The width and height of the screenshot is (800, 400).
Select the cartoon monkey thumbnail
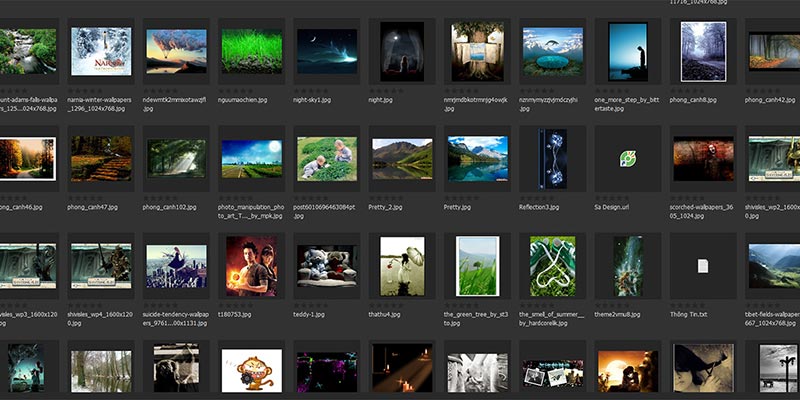tap(252, 370)
